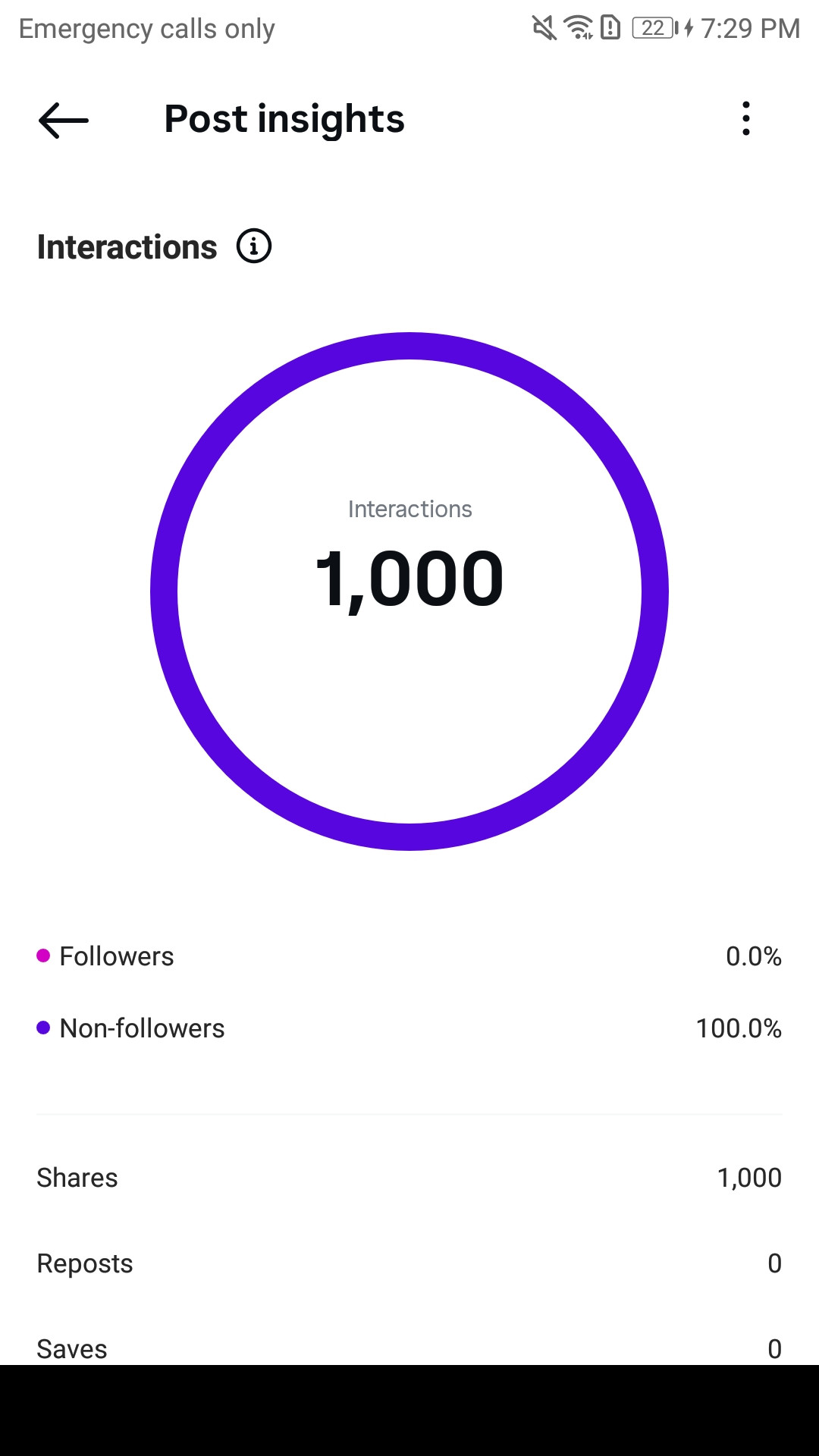The width and height of the screenshot is (819, 1456).
Task: Tap the 100.0% non-followers value
Action: click(x=739, y=1028)
